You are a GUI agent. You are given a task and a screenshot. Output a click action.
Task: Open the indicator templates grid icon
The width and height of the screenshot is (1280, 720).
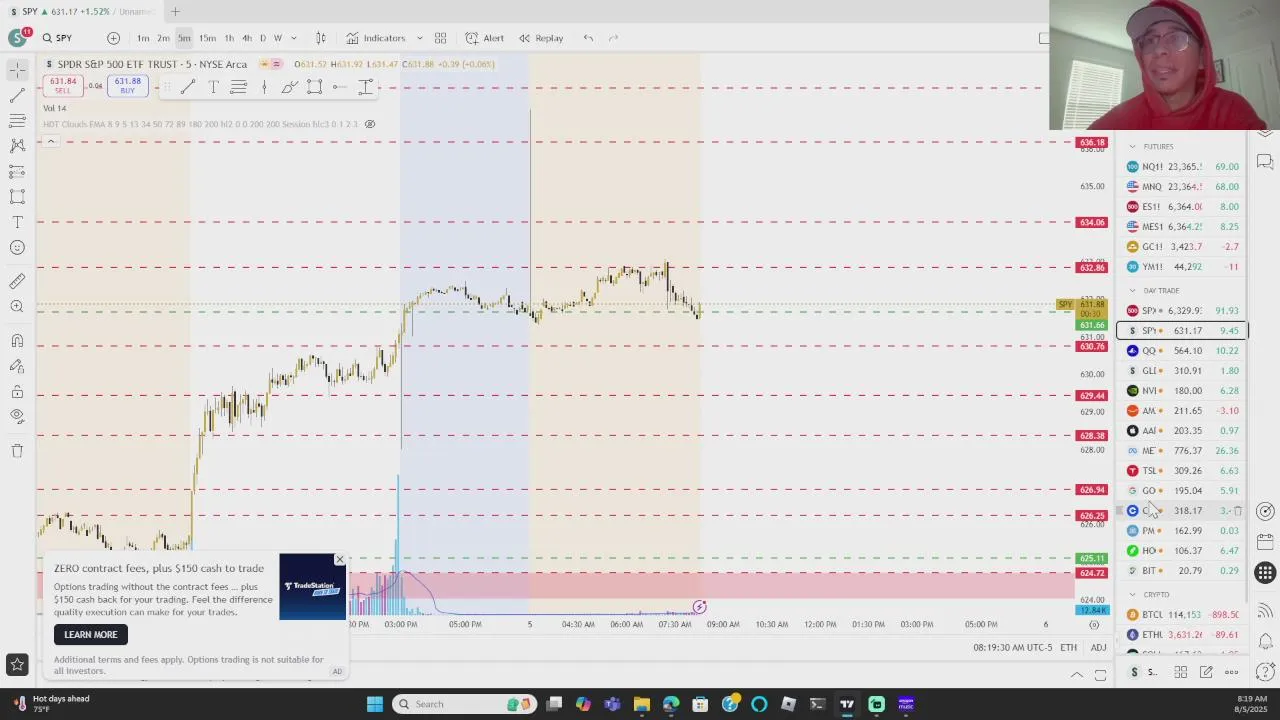point(440,38)
